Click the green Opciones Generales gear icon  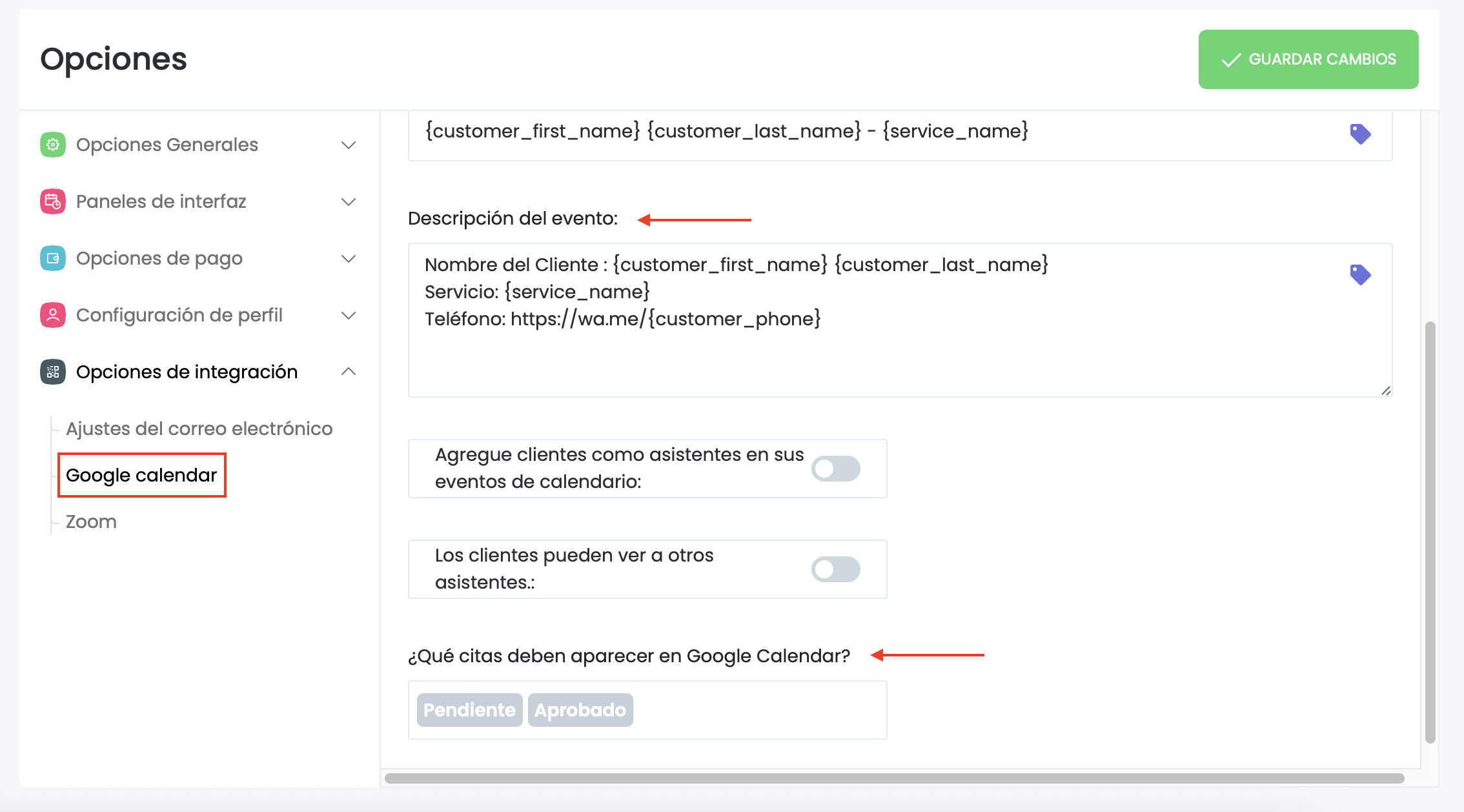[53, 145]
